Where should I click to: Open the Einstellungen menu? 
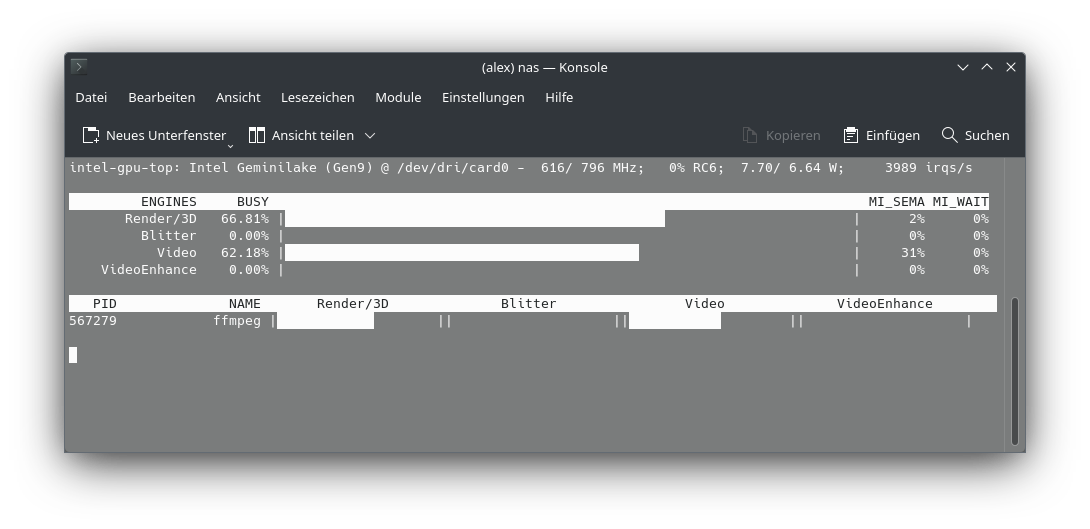pyautogui.click(x=483, y=97)
